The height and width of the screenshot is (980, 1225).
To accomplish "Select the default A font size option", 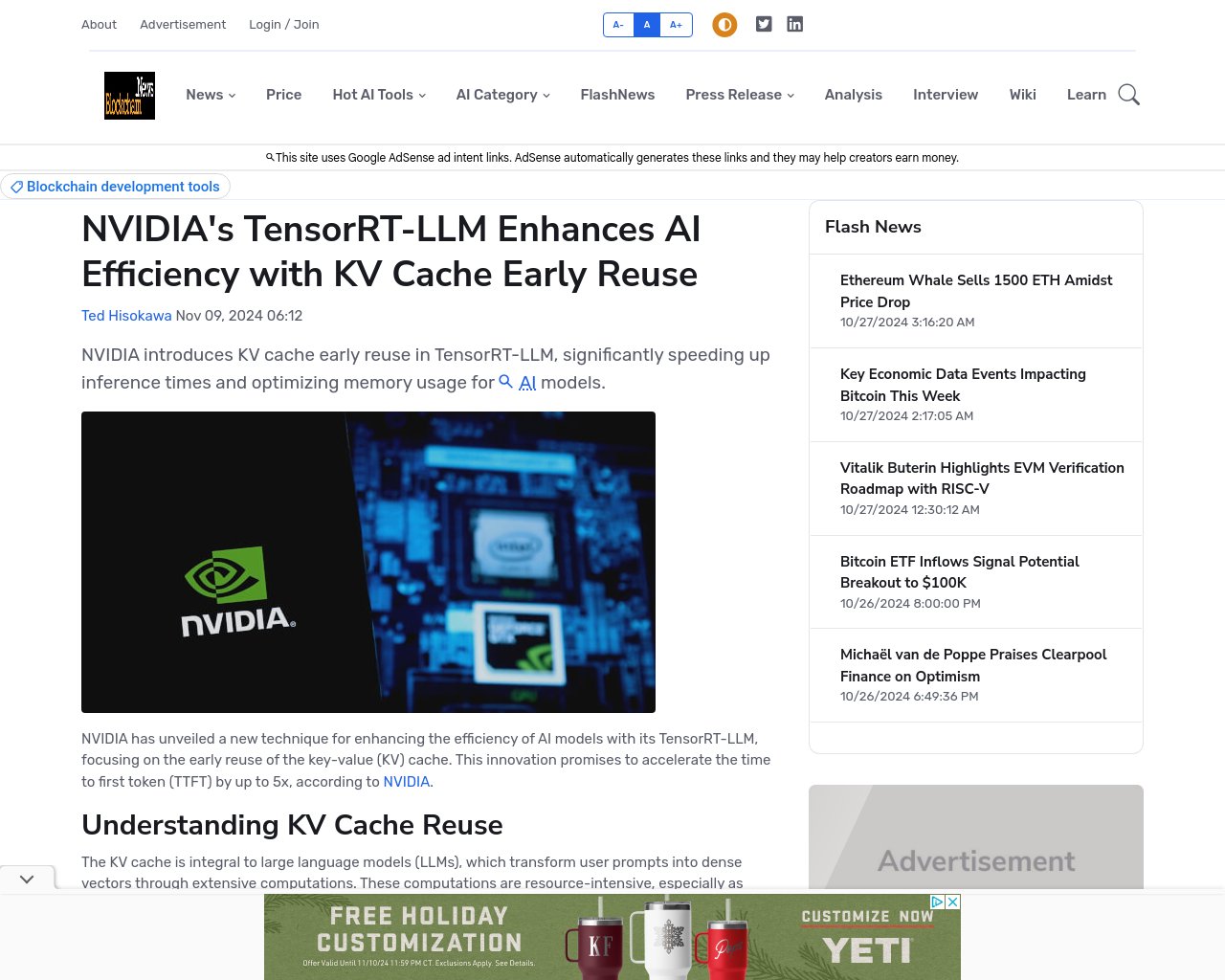I will [647, 24].
